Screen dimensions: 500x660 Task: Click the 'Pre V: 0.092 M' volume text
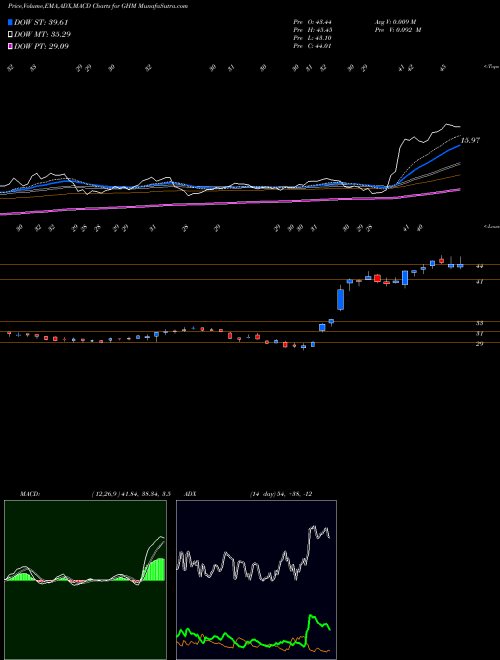click(x=398, y=30)
